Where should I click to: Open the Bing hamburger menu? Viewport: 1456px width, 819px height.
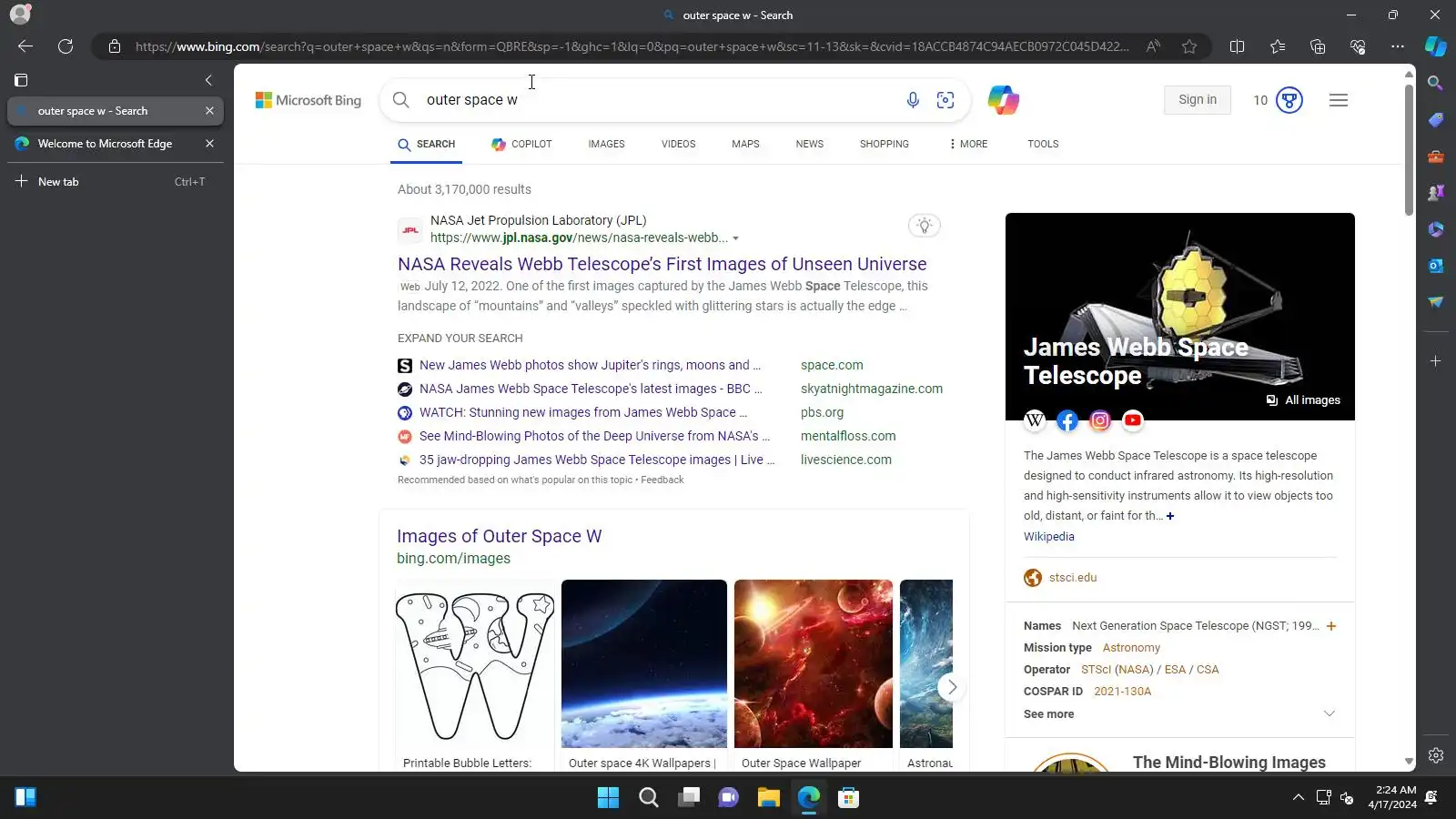point(1339,100)
